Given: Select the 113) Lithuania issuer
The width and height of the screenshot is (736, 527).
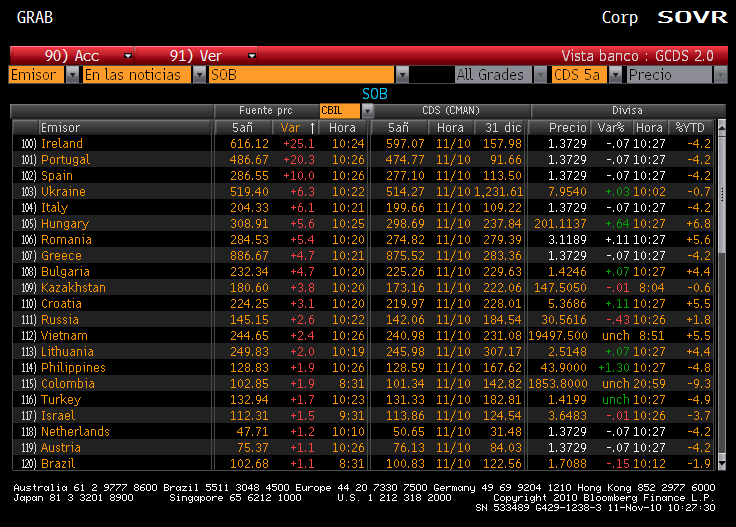Looking at the screenshot, I should click(67, 351).
